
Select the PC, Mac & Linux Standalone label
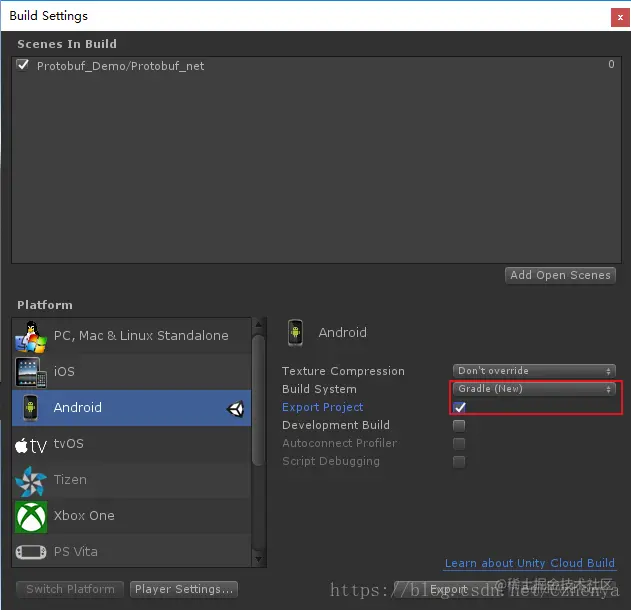141,336
